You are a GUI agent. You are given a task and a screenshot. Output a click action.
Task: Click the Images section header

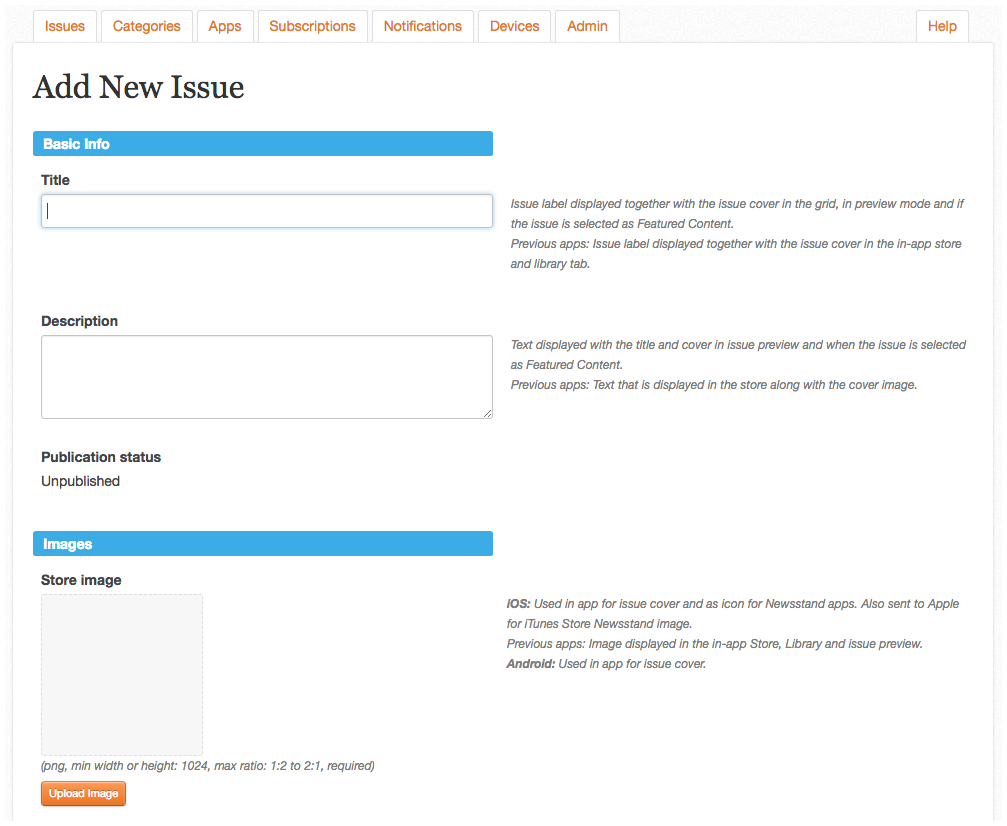click(x=263, y=543)
